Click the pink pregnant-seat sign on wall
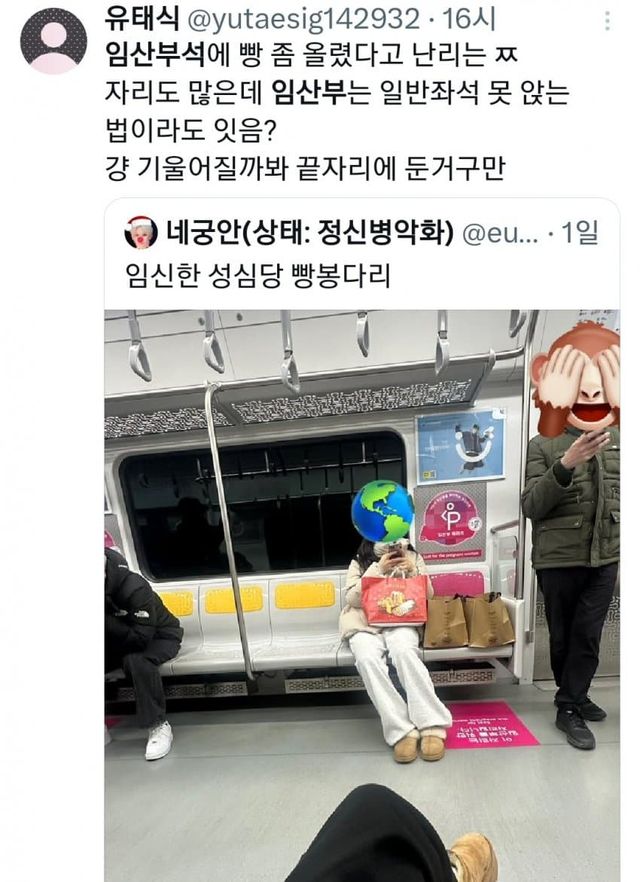The width and height of the screenshot is (640, 882). (x=450, y=522)
